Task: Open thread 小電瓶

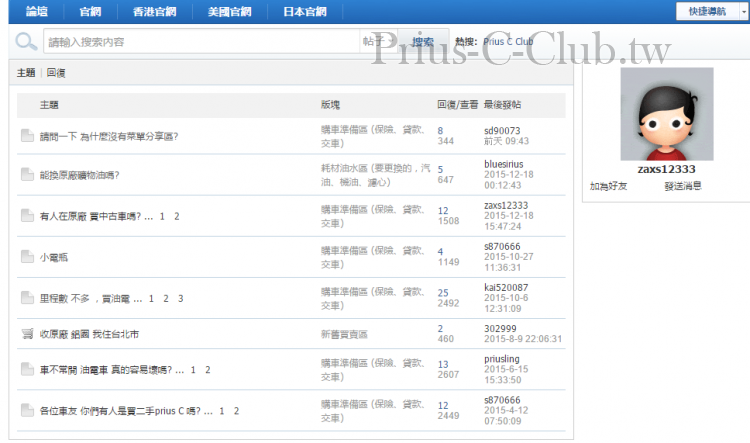Action: pos(54,257)
